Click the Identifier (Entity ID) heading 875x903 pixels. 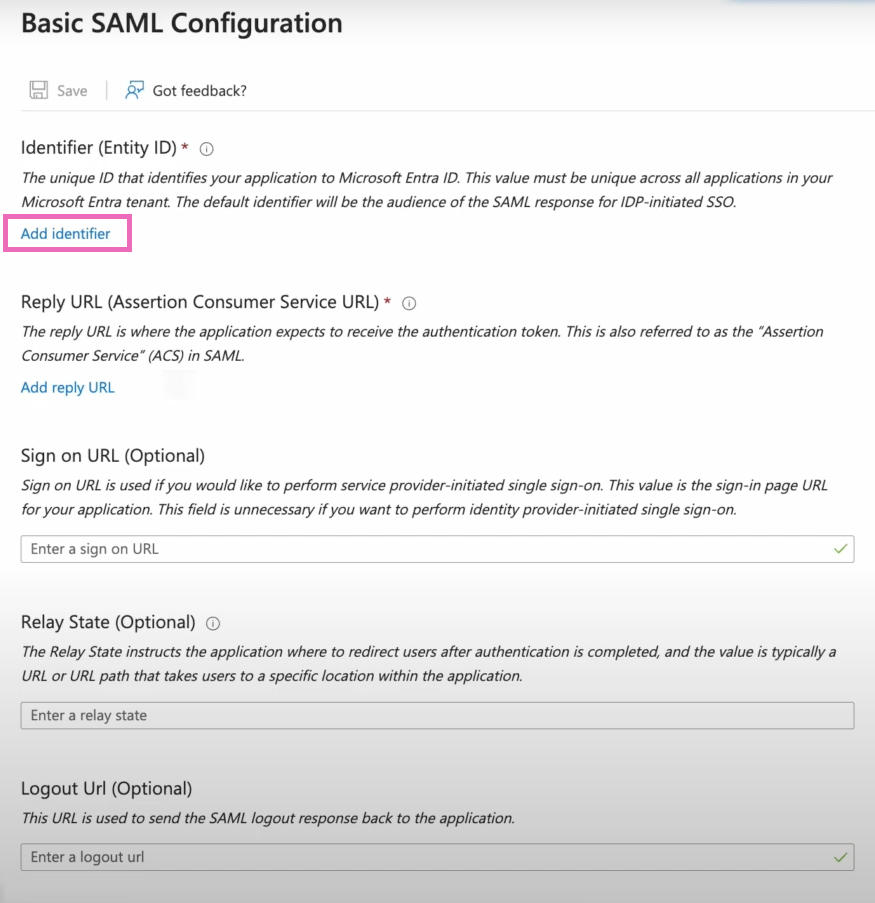tap(99, 148)
